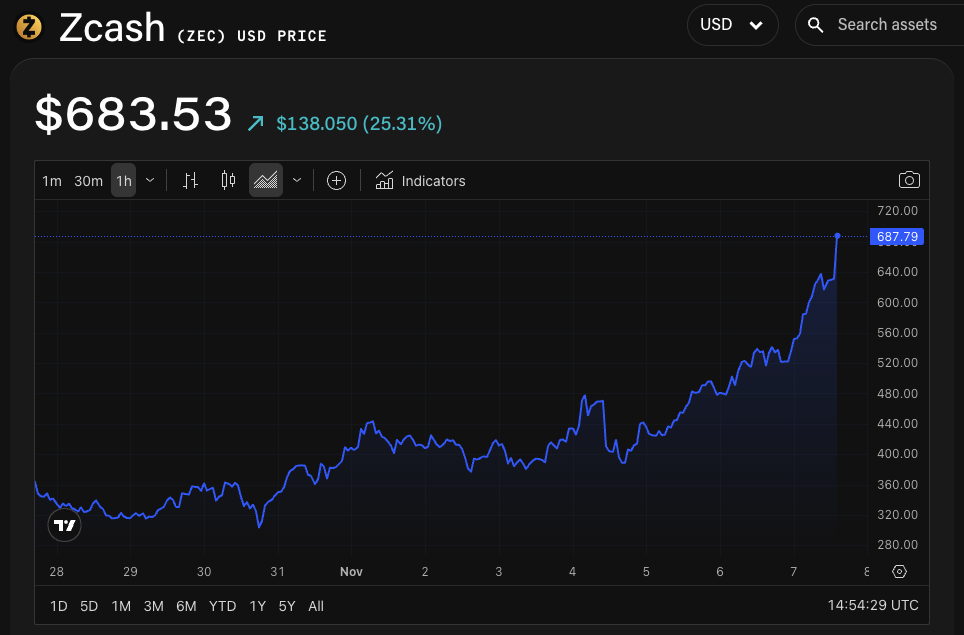Switch to the YTD range tab
The image size is (964, 635).
pos(222,606)
